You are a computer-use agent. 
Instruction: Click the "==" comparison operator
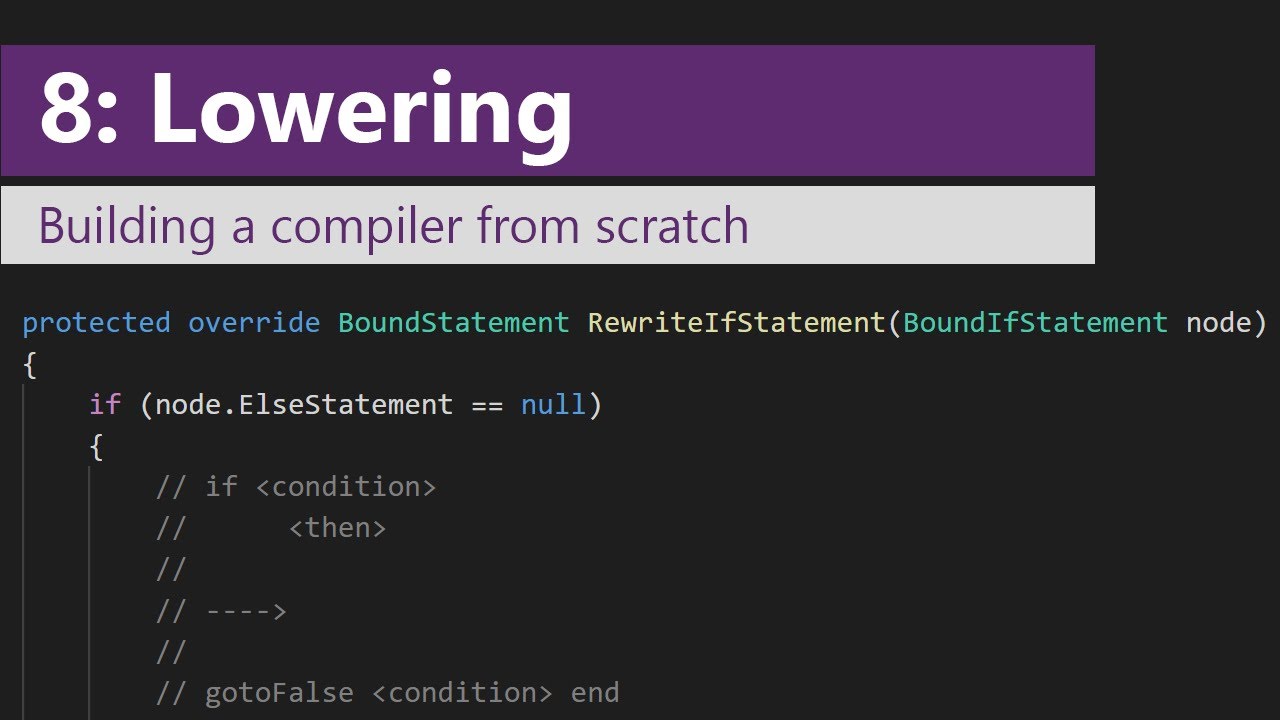tap(487, 406)
